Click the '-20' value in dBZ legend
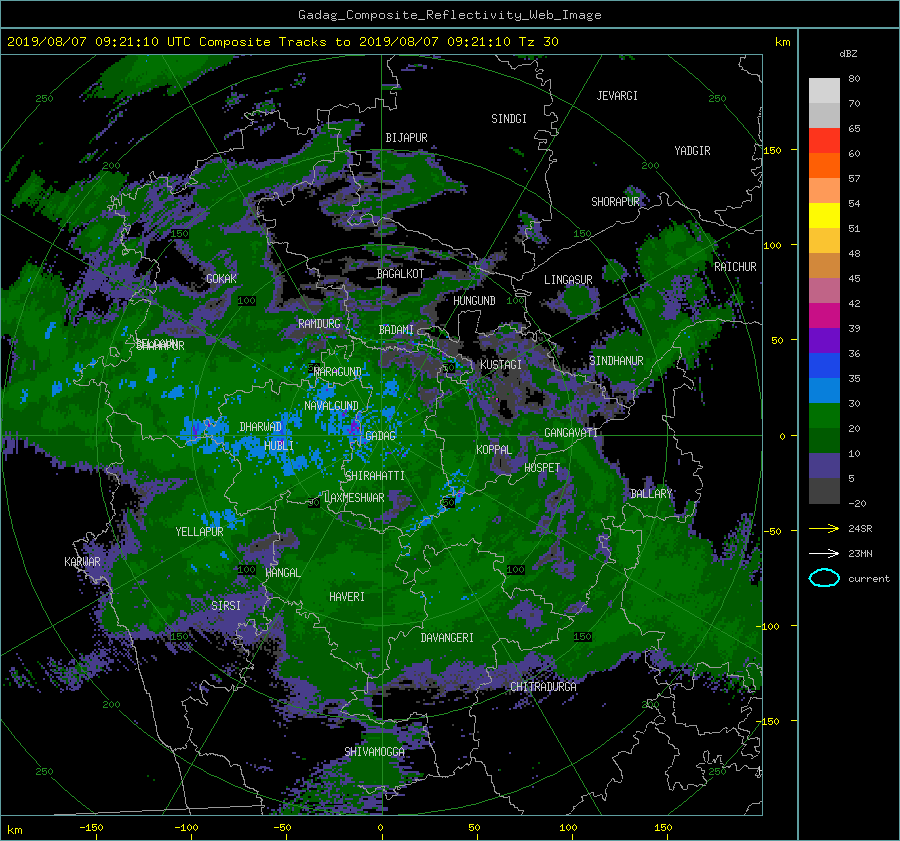The height and width of the screenshot is (841, 900). coord(857,503)
